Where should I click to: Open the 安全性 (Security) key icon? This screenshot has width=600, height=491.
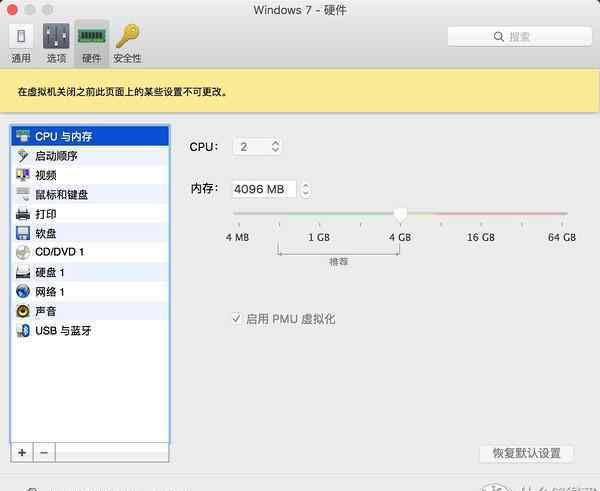[127, 43]
